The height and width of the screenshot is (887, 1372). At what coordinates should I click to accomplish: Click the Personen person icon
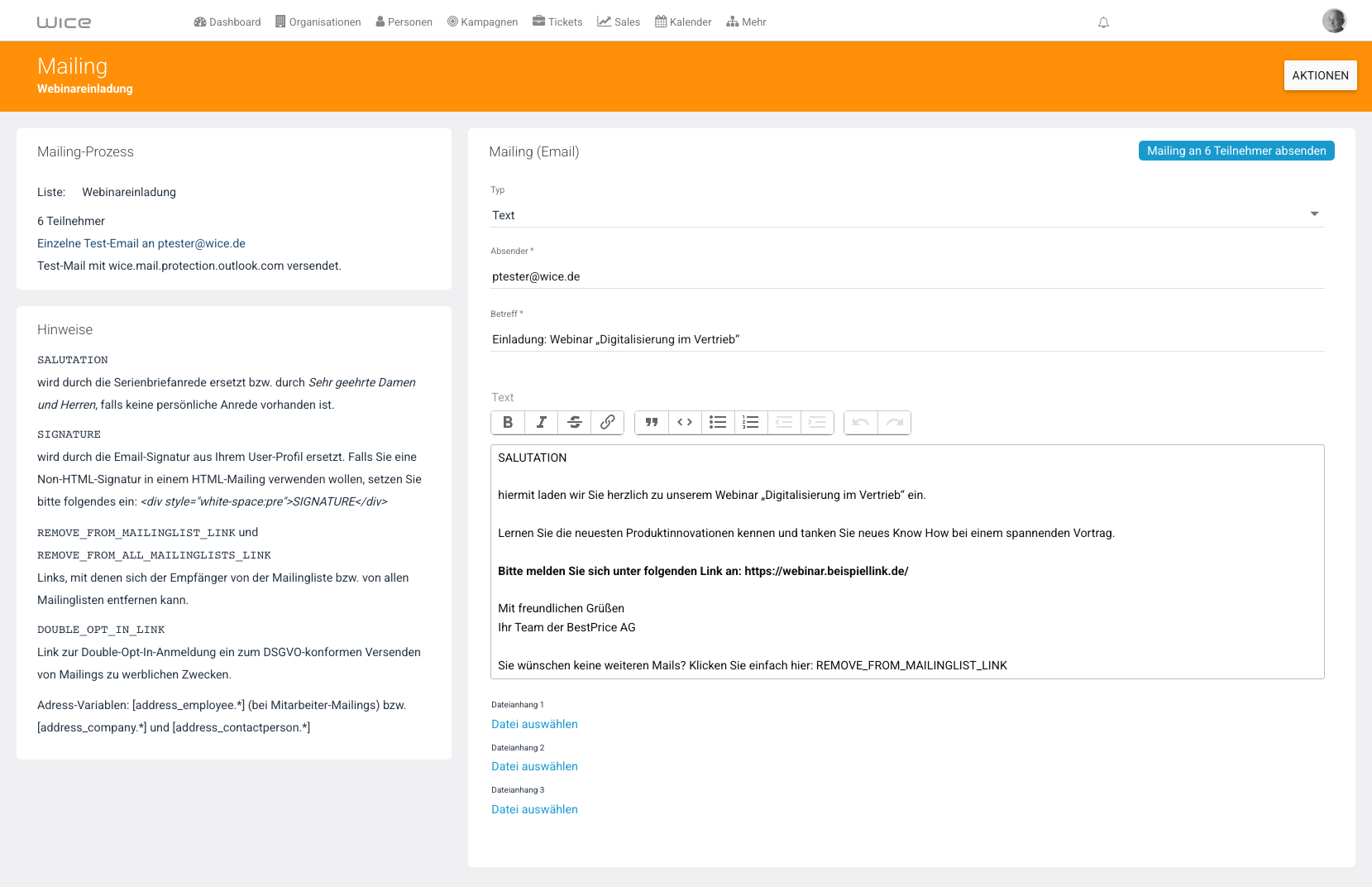[x=380, y=22]
